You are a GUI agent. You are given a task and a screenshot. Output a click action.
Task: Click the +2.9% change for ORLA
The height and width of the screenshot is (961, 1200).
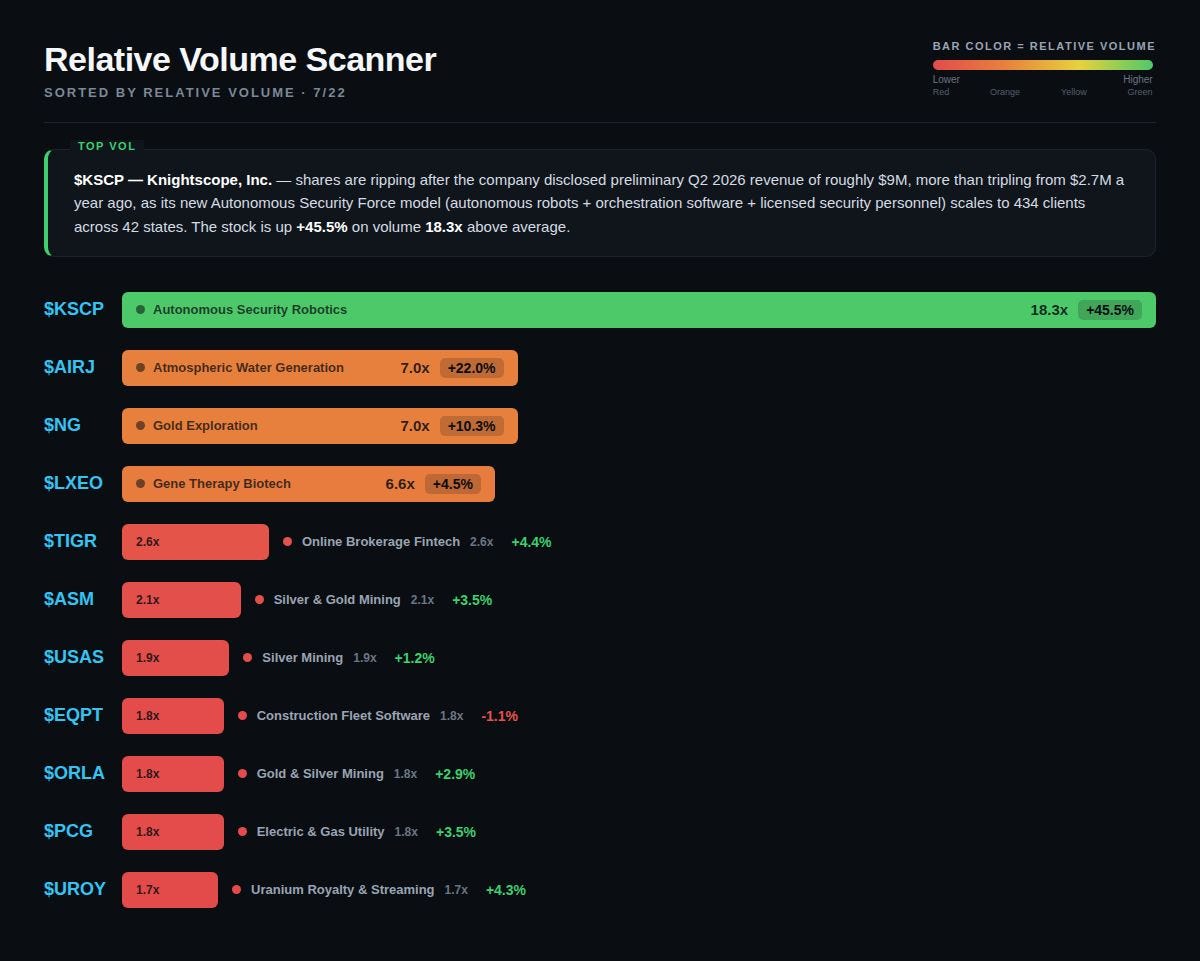(455, 774)
